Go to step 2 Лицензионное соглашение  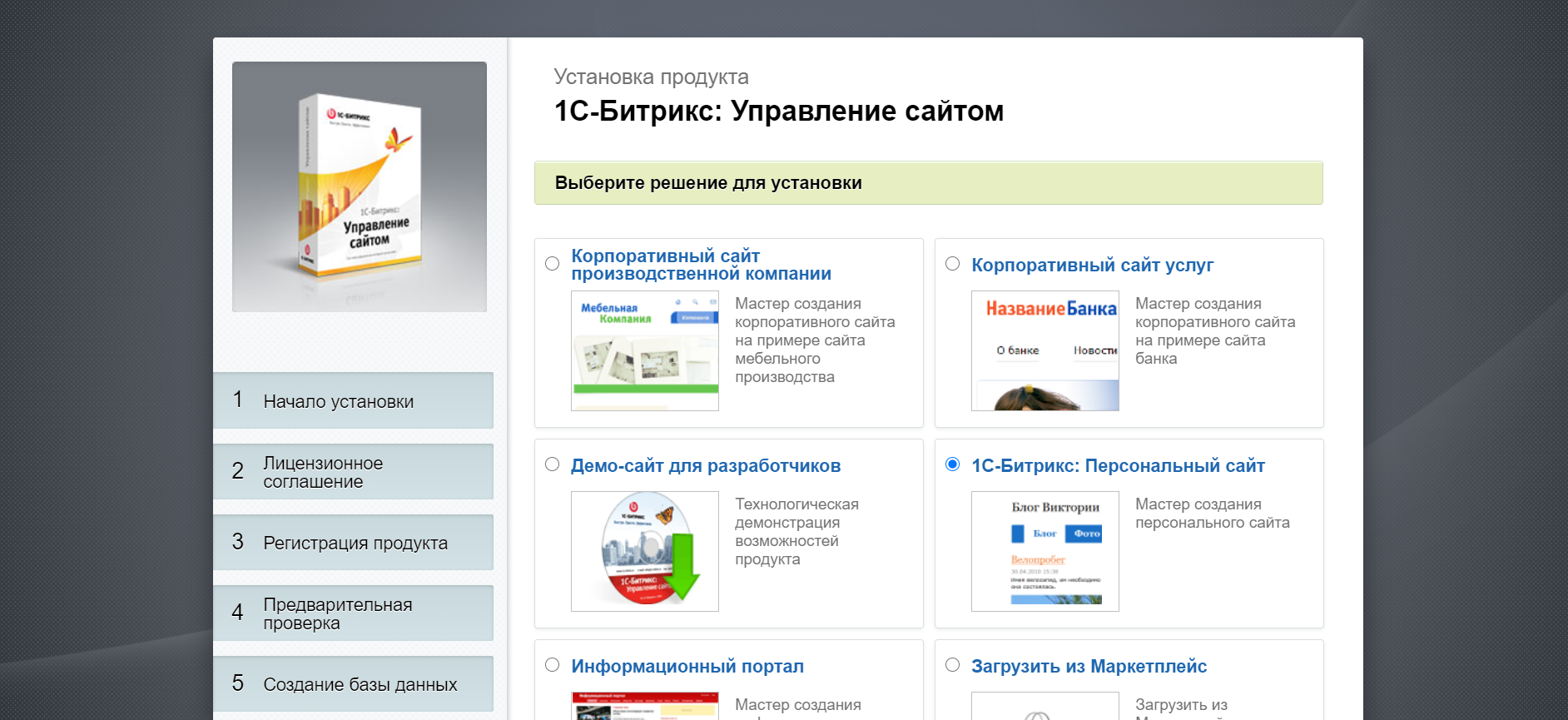pos(353,471)
